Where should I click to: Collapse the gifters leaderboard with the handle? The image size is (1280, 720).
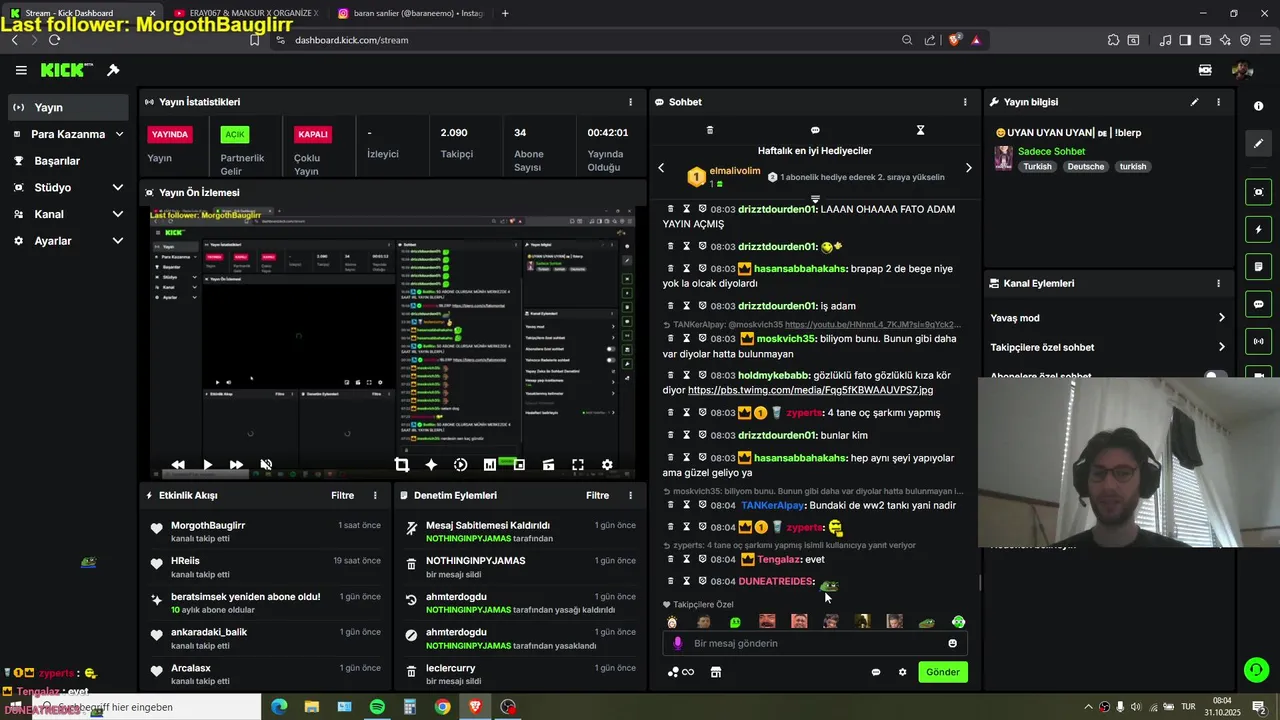pos(815,198)
